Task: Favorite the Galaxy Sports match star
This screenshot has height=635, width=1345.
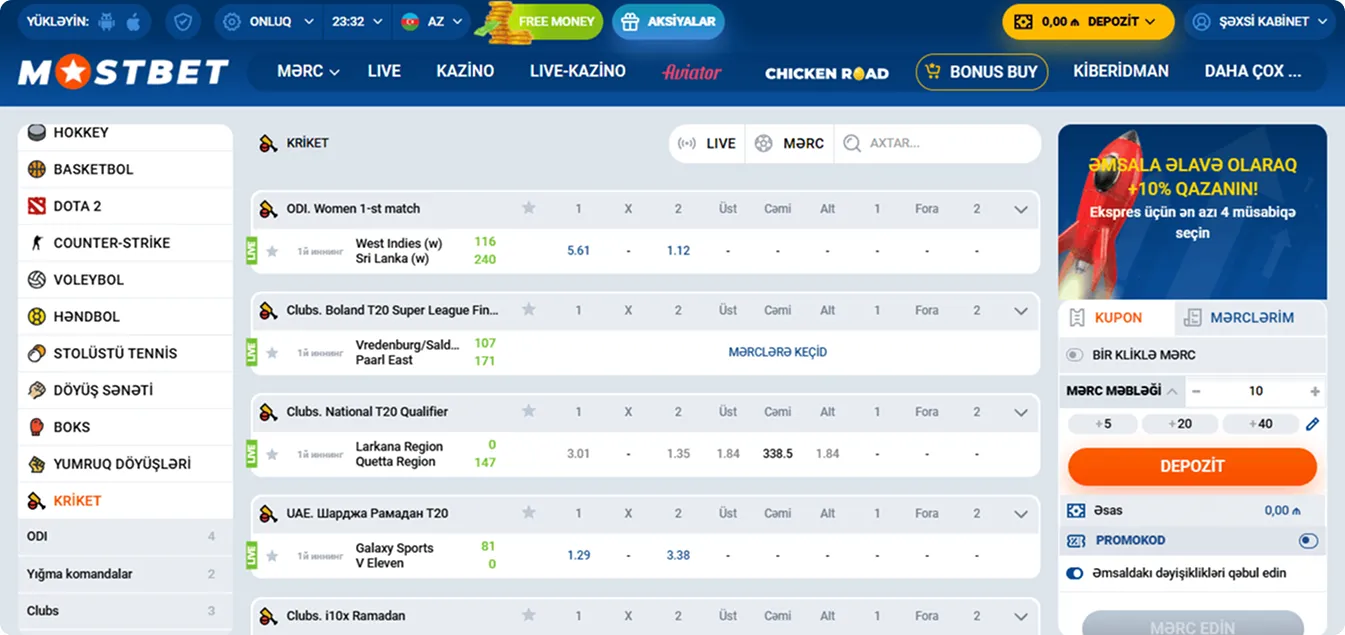Action: click(272, 555)
